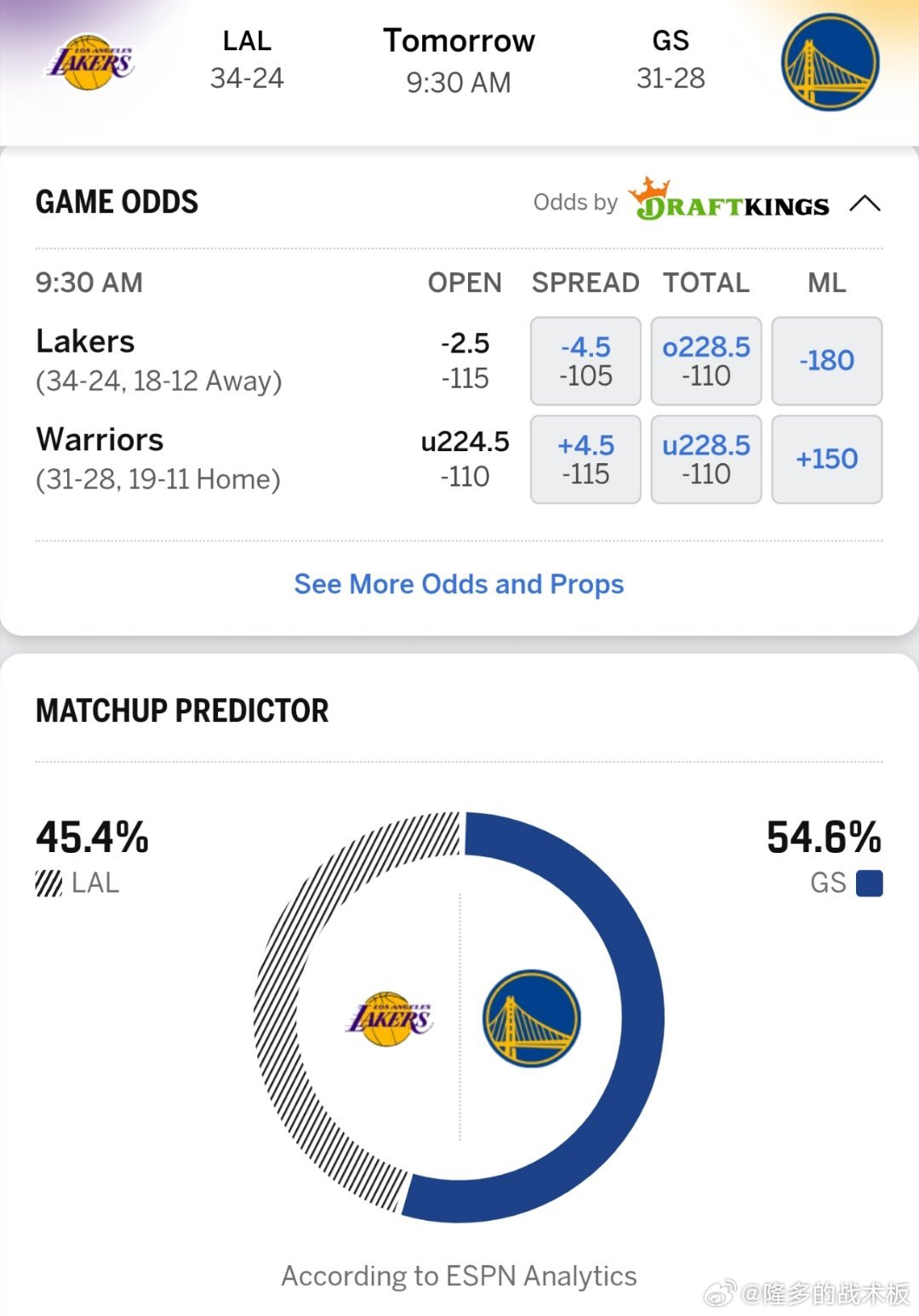Pick the Lakers -180 moneyline
Image resolution: width=919 pixels, height=1316 pixels.
pyautogui.click(x=826, y=361)
